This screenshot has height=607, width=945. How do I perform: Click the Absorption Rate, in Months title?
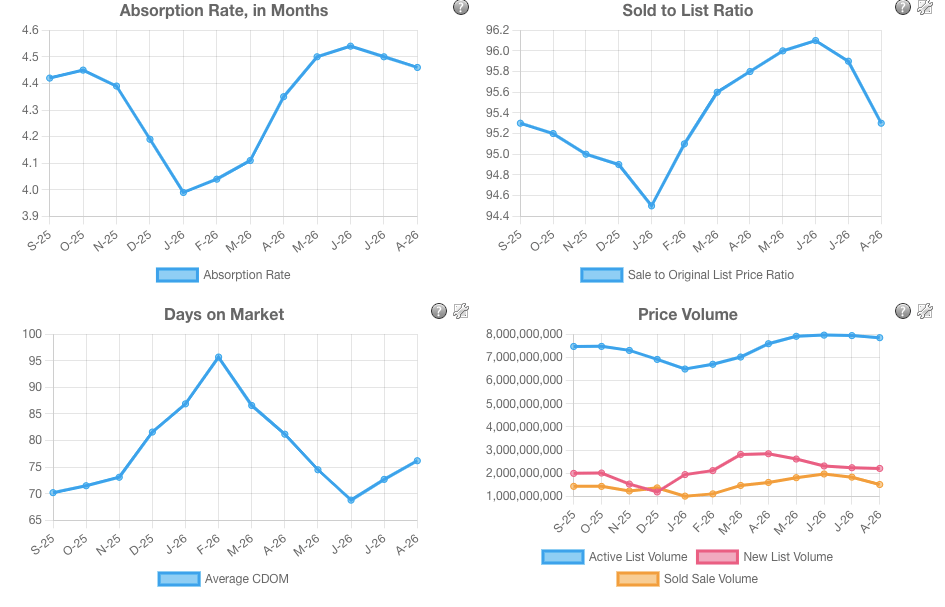[x=224, y=10]
